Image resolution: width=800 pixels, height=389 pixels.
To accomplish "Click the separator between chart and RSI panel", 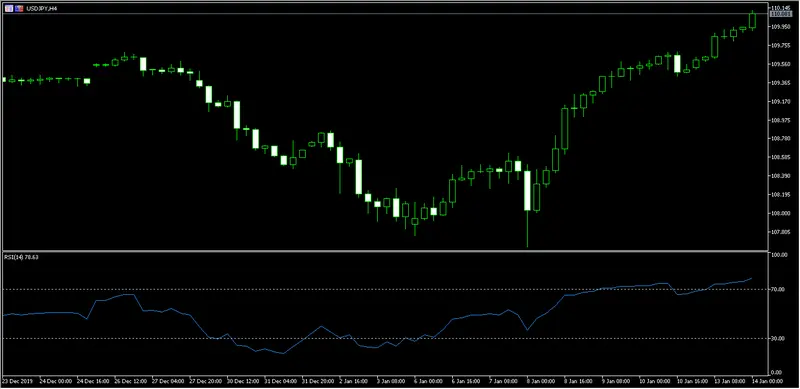I will click(x=385, y=251).
